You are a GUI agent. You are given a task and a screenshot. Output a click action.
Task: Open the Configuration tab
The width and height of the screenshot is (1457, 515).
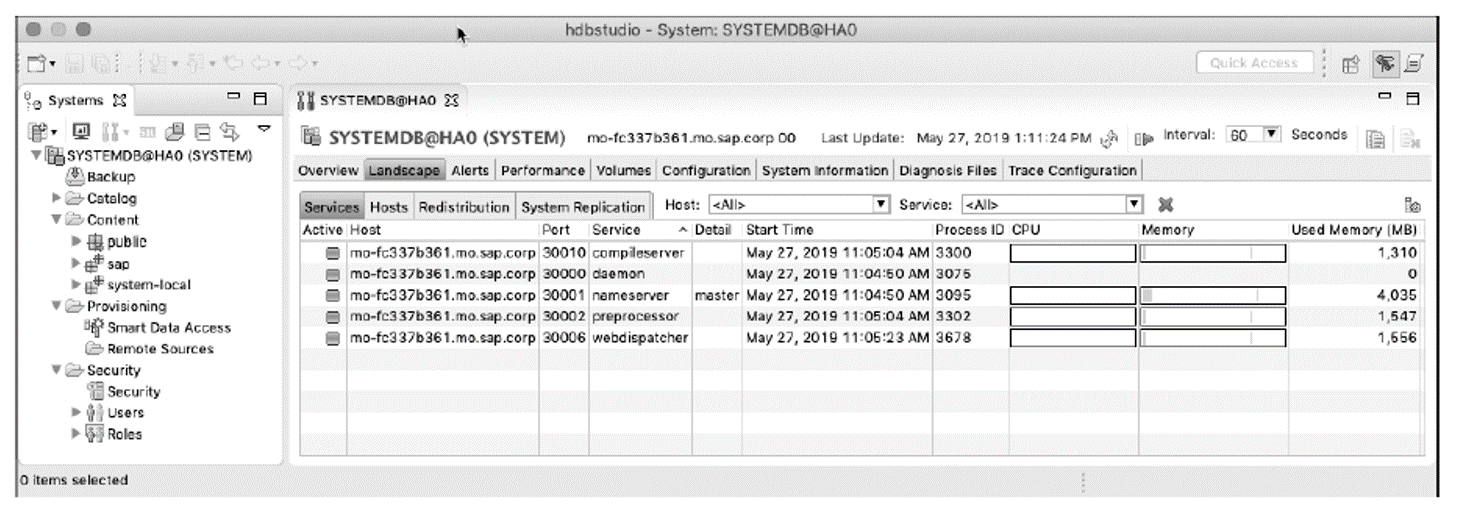pyautogui.click(x=706, y=171)
